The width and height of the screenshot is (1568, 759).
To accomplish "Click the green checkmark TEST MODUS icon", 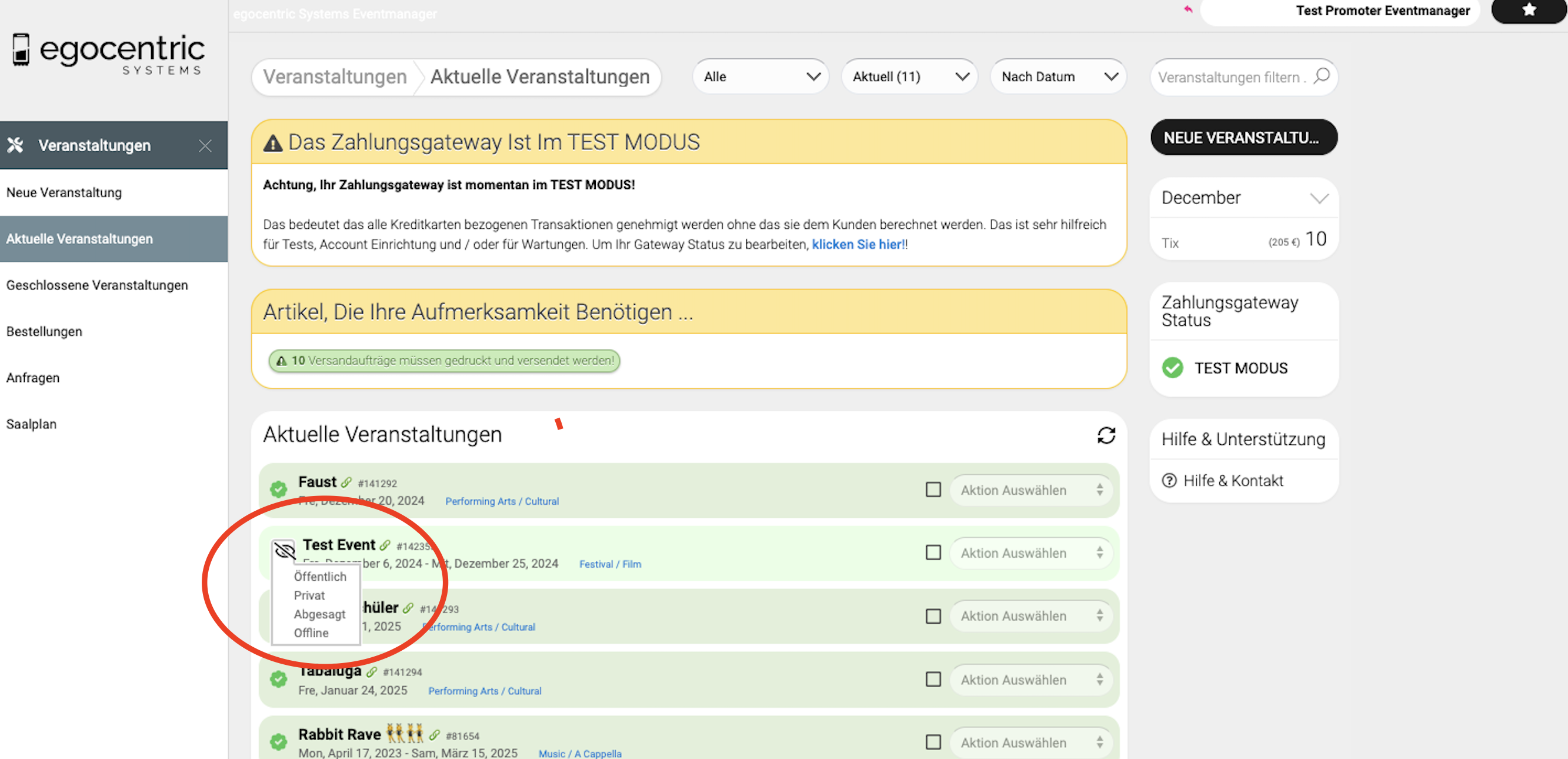I will click(x=1172, y=368).
